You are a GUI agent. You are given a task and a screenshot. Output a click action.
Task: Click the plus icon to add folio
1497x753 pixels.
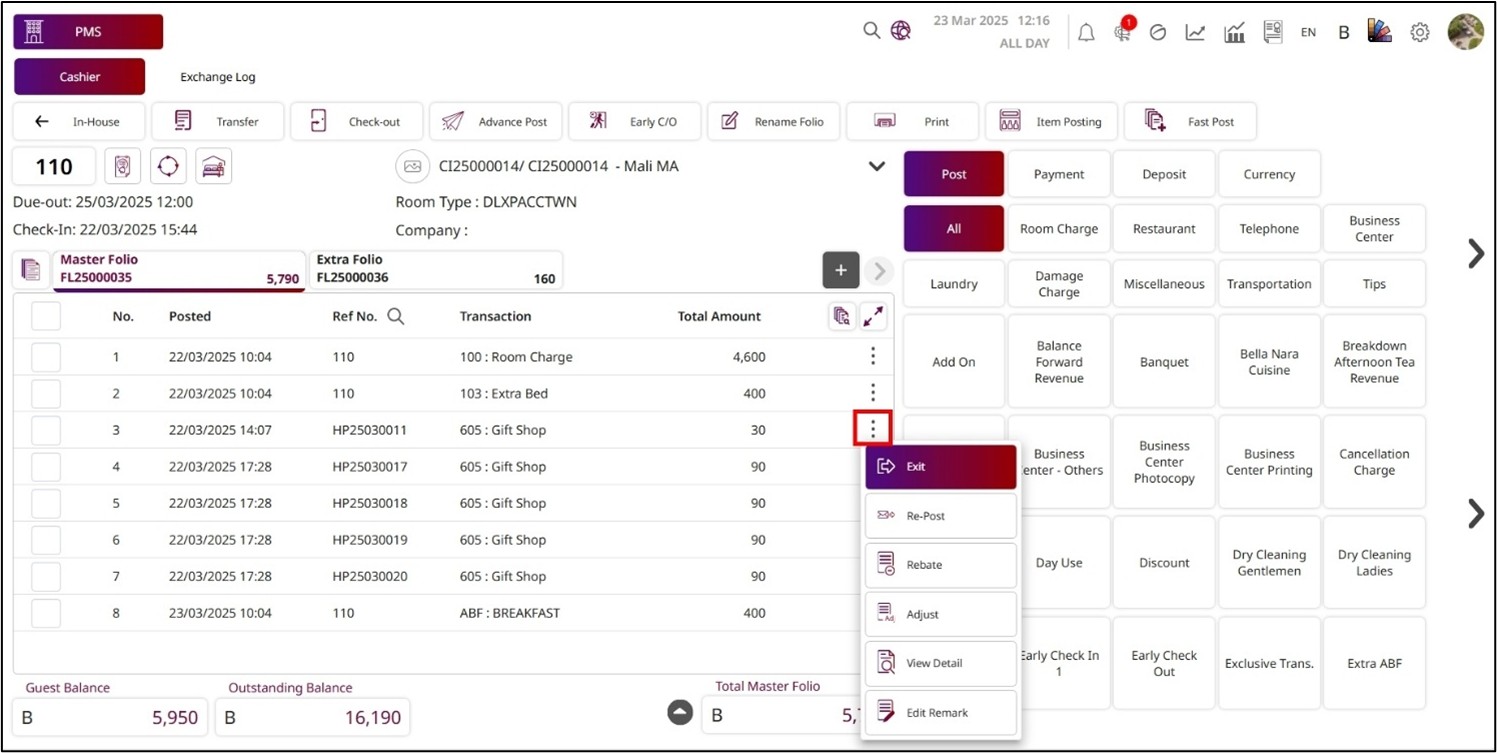pyautogui.click(x=841, y=270)
